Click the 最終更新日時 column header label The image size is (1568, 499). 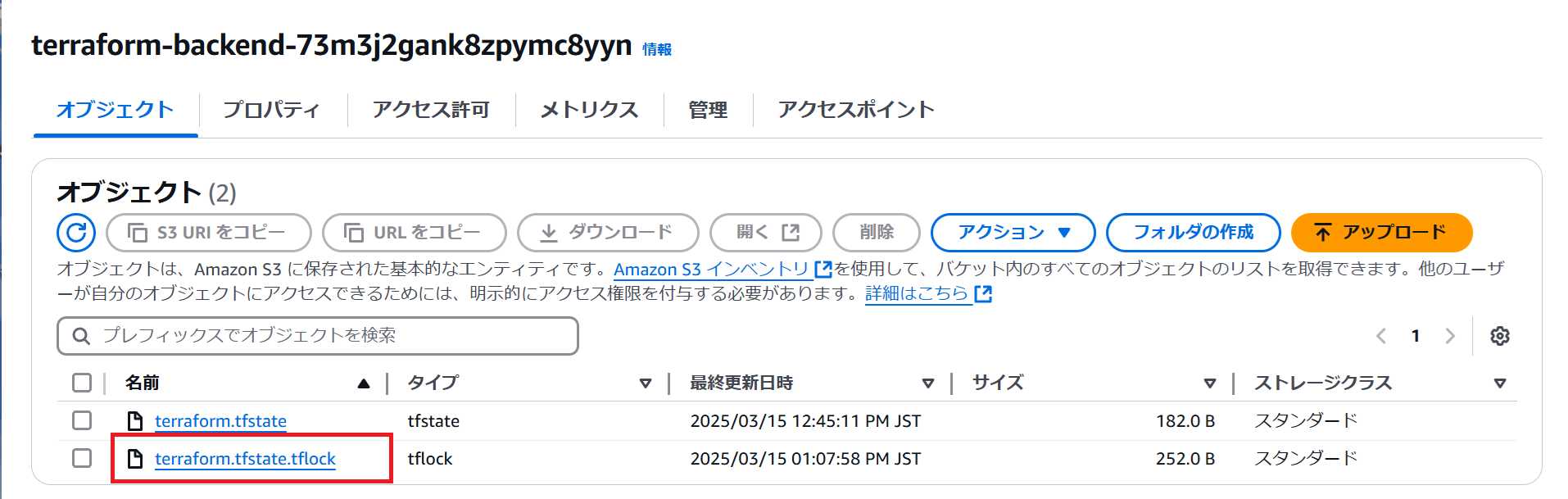pos(741,383)
